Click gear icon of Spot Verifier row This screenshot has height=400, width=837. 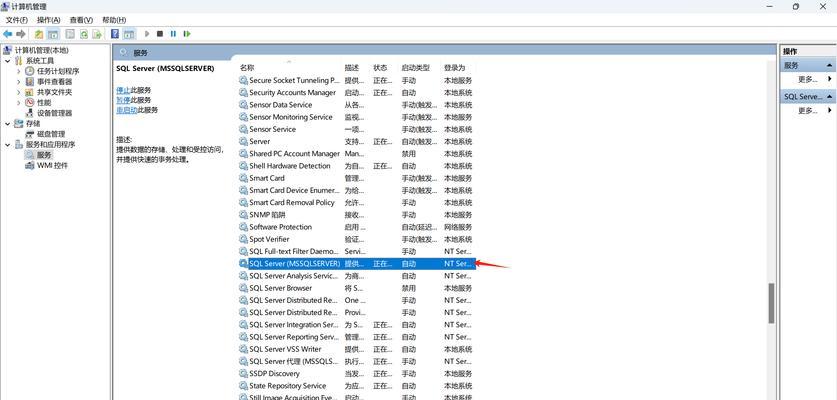tap(243, 239)
